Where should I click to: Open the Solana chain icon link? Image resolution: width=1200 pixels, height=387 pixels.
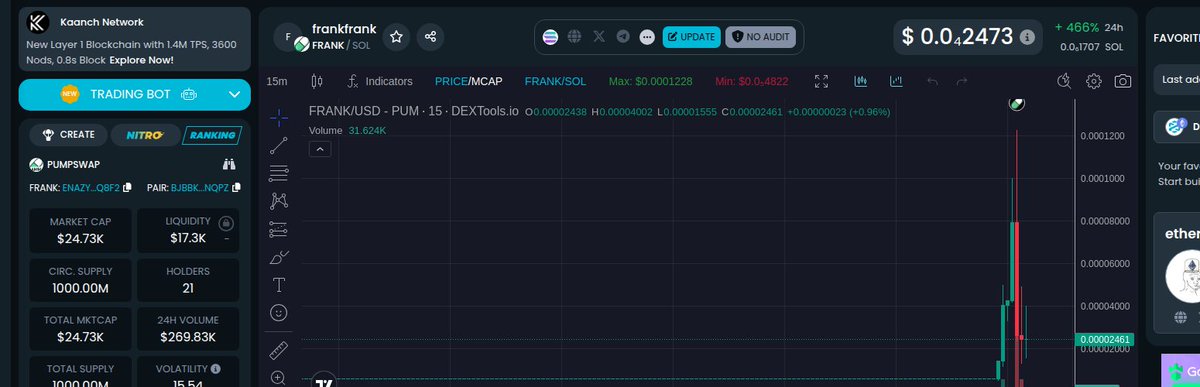550,37
